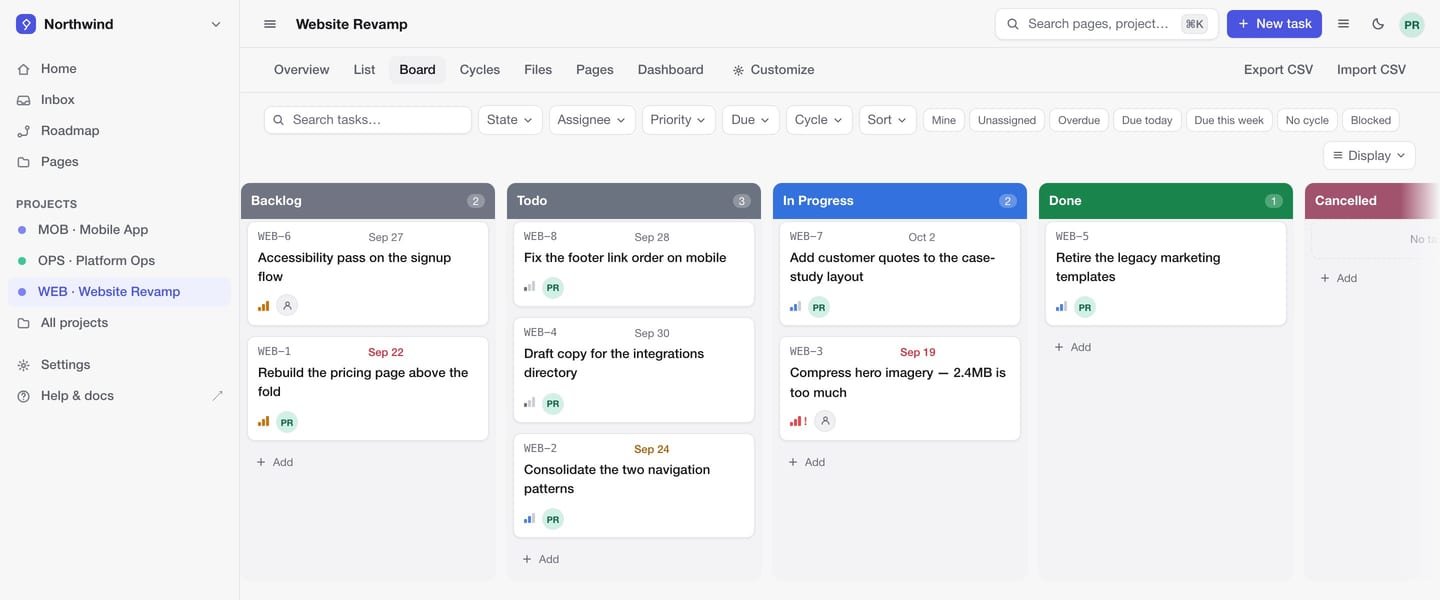The image size is (1440, 600).
Task: Open the Customize gear option
Action: click(x=773, y=70)
